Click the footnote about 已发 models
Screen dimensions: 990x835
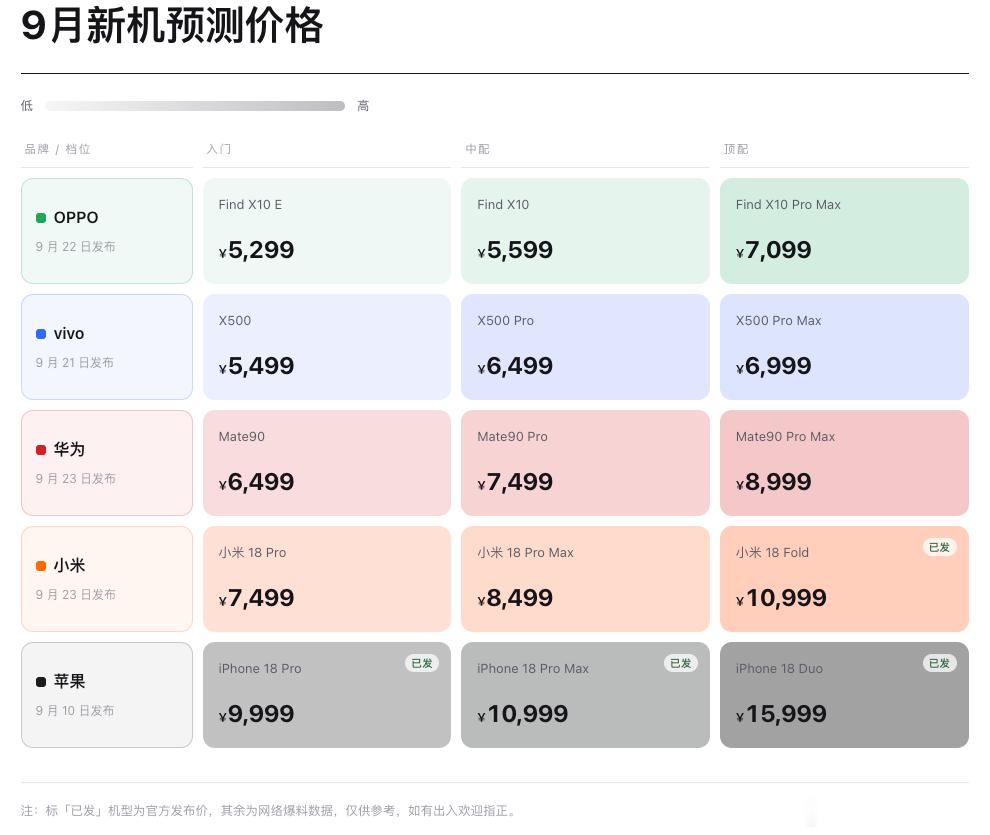coord(268,811)
